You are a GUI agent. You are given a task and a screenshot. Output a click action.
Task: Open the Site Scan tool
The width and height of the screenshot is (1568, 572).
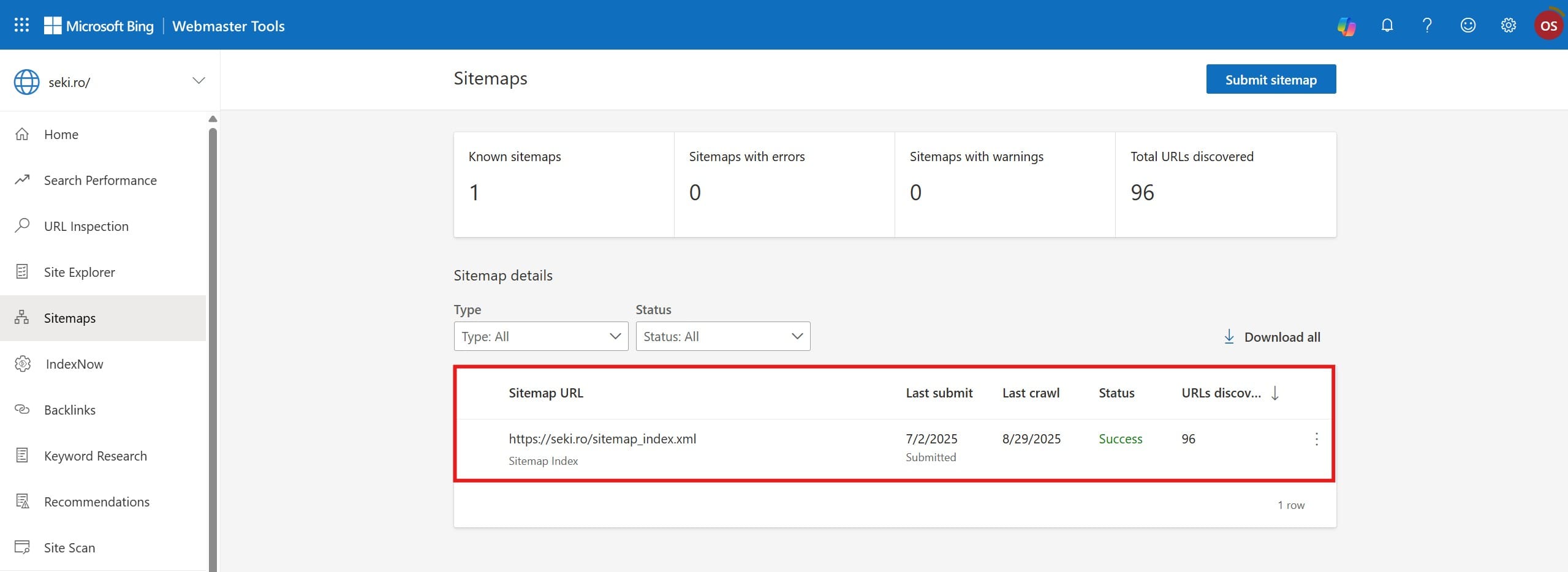click(69, 547)
